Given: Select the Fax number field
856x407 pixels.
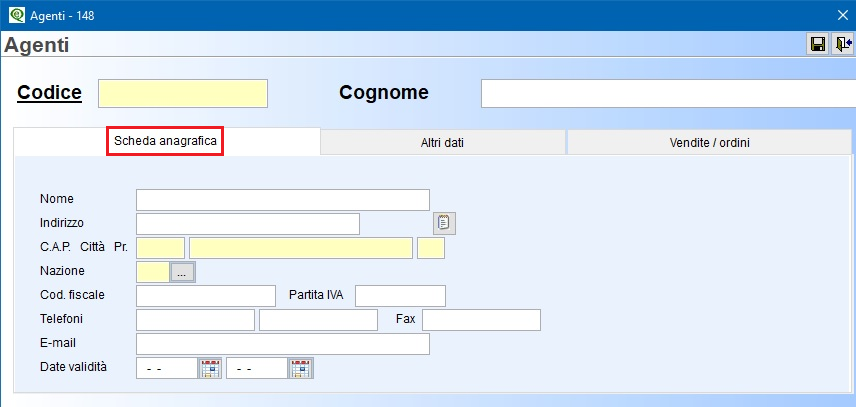Looking at the screenshot, I should [x=482, y=320].
